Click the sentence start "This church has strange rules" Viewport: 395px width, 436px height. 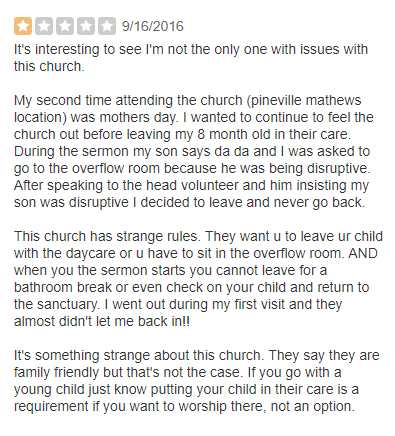point(106,236)
